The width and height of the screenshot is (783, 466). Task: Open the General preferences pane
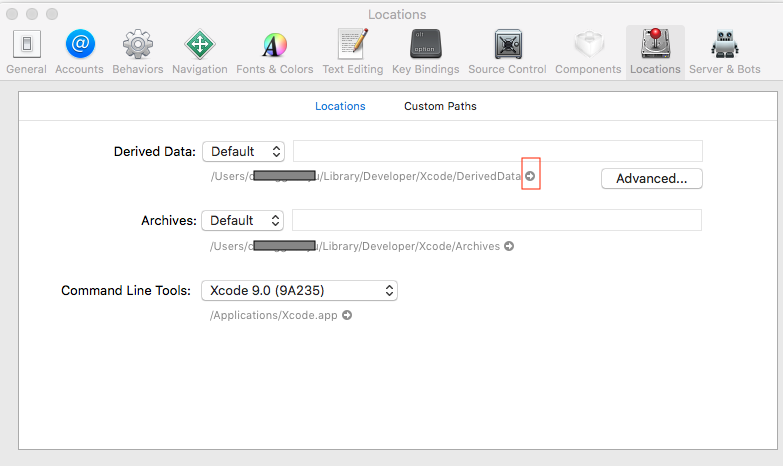pos(26,52)
